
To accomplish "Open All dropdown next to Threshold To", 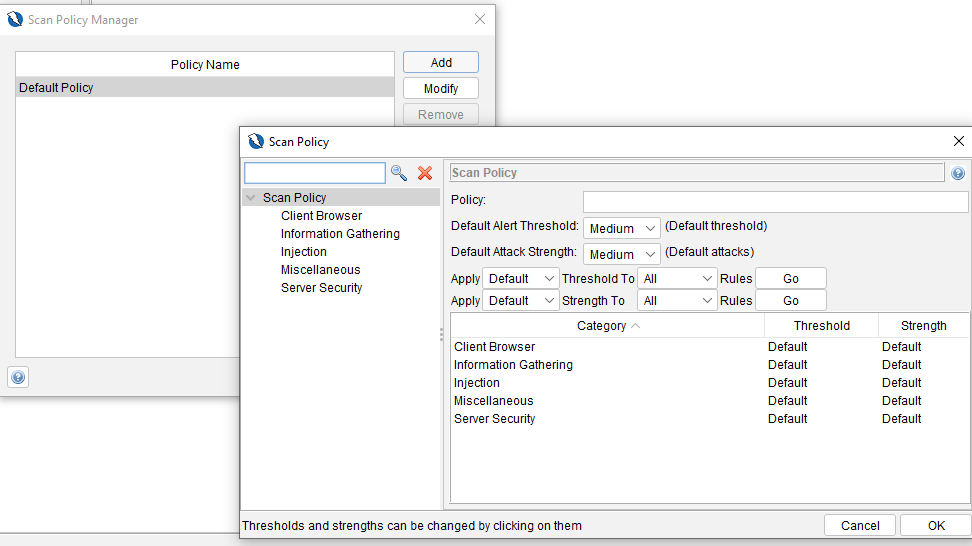I will (677, 279).
